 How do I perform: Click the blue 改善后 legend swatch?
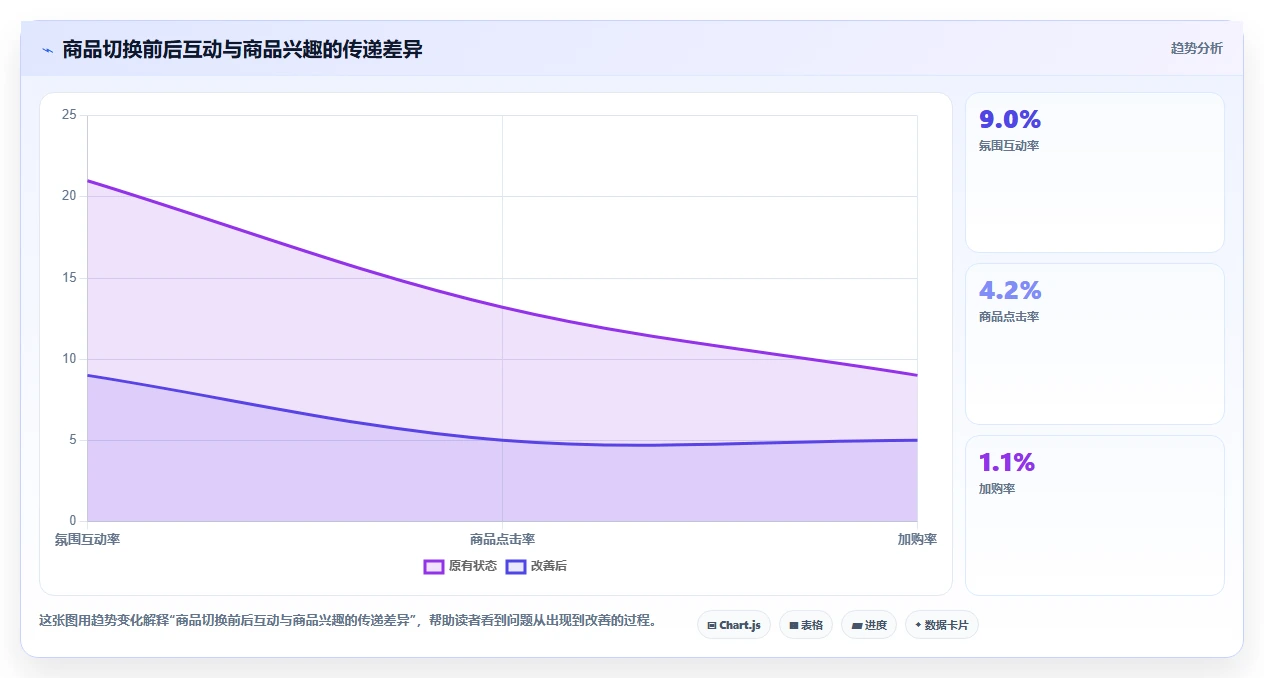516,566
